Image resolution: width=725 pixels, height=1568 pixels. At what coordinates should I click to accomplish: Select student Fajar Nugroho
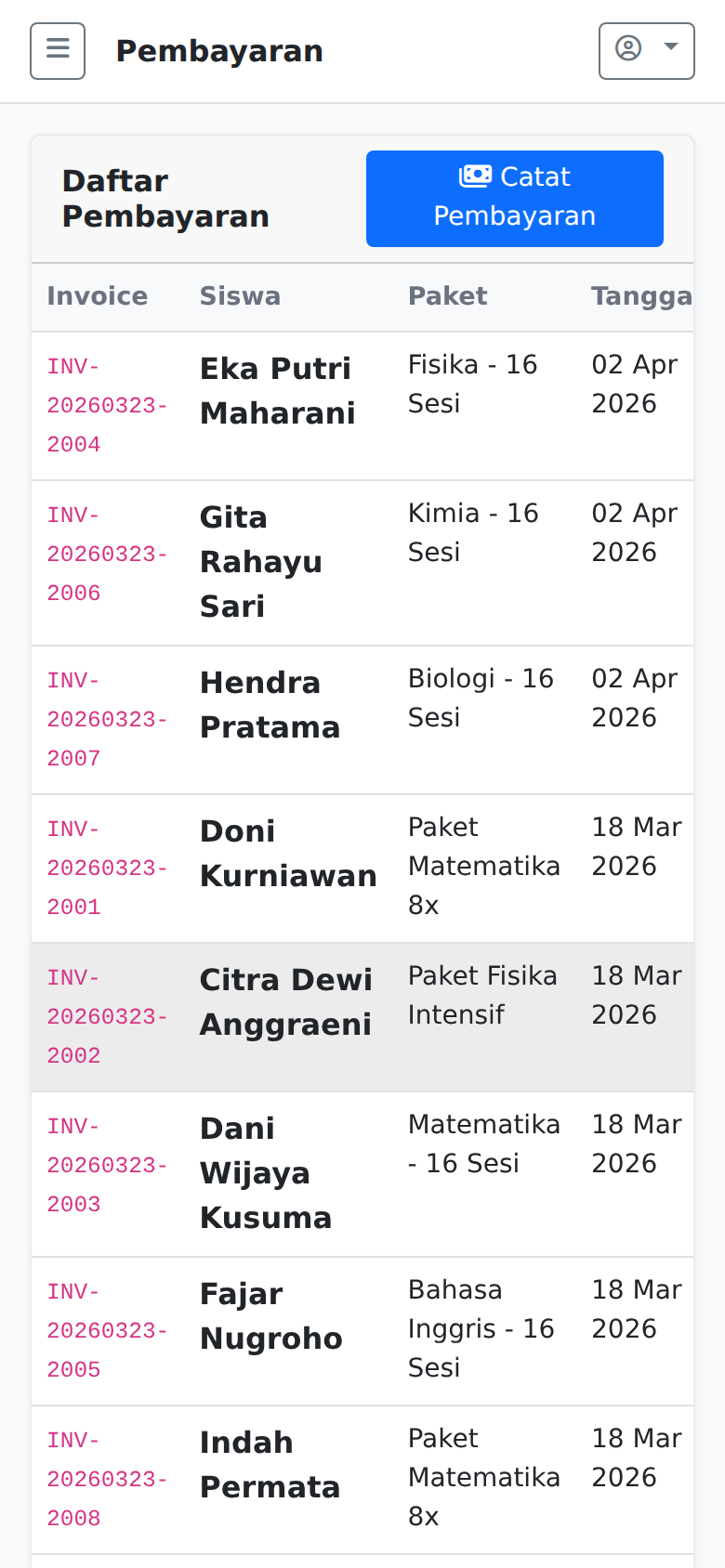click(270, 1316)
